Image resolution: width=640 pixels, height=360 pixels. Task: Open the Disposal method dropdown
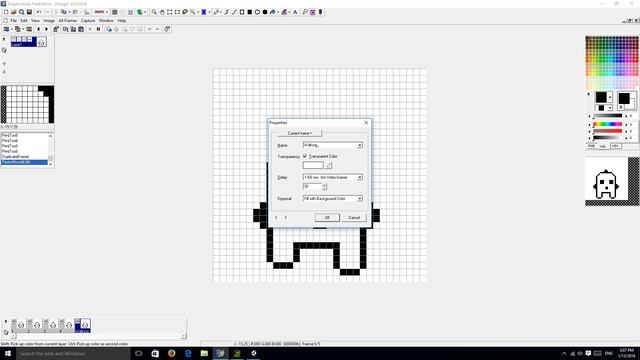360,199
